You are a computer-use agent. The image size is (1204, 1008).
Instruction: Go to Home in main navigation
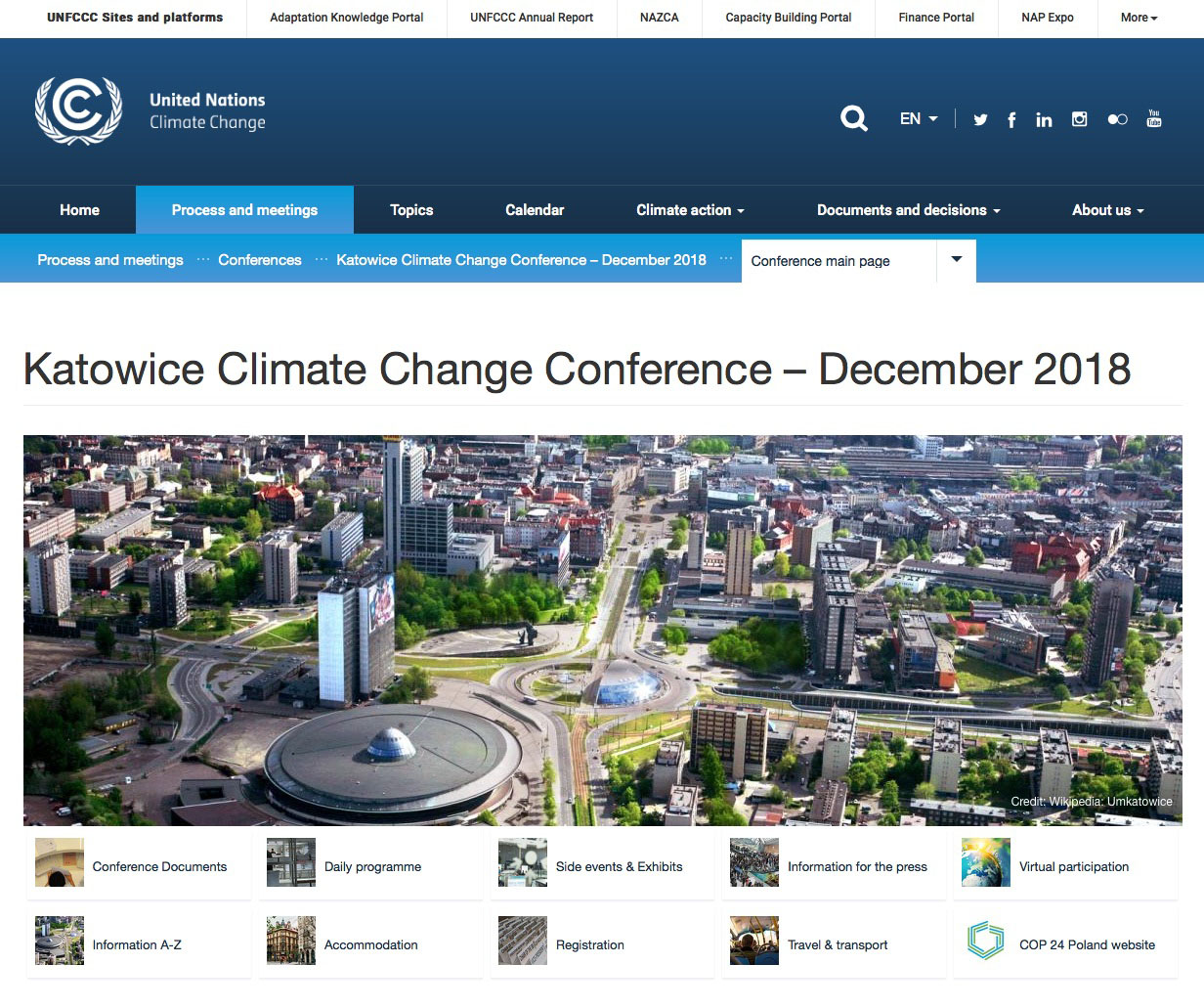pos(79,210)
